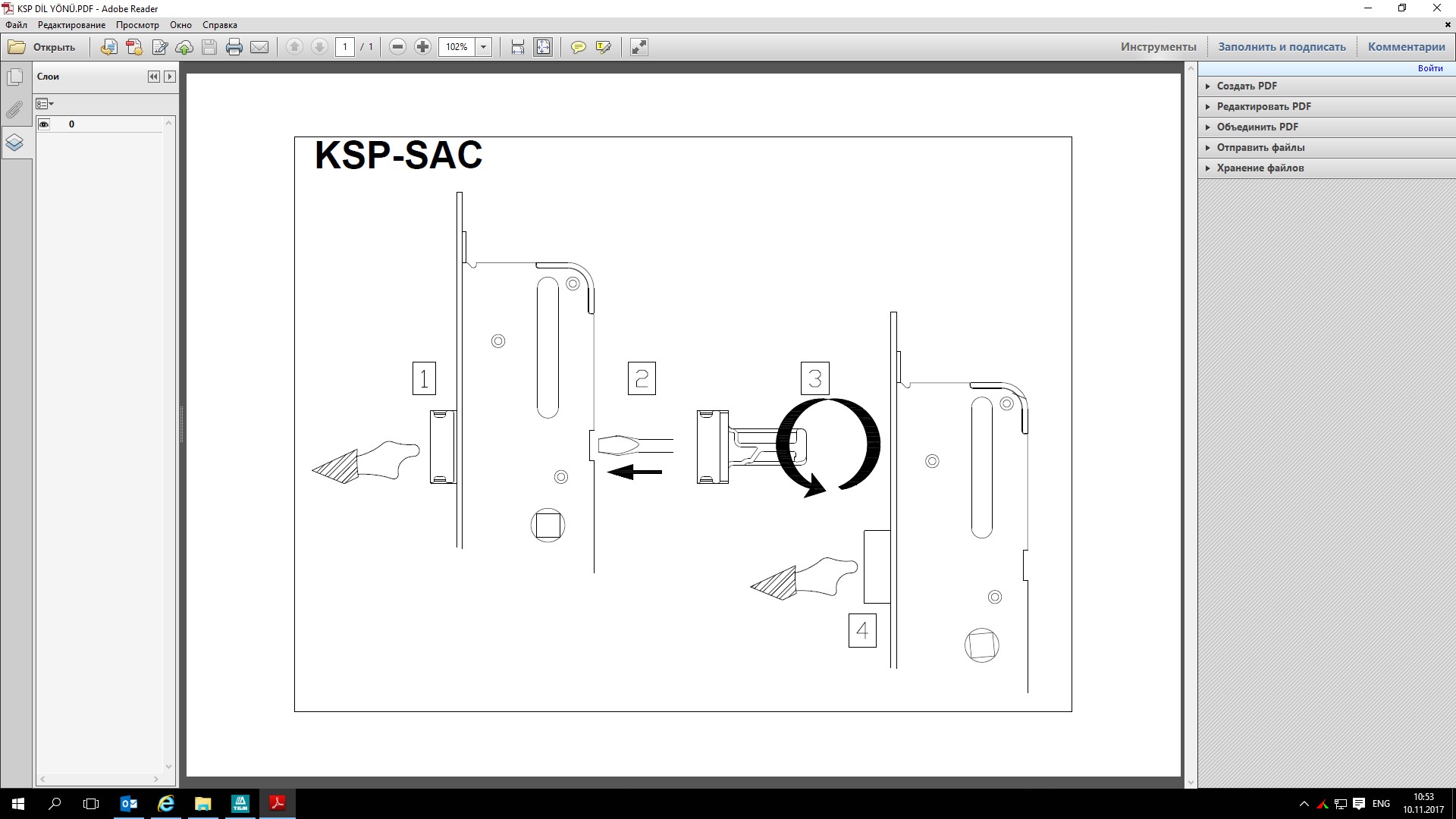Open the page thumbnails panel

coord(14,77)
